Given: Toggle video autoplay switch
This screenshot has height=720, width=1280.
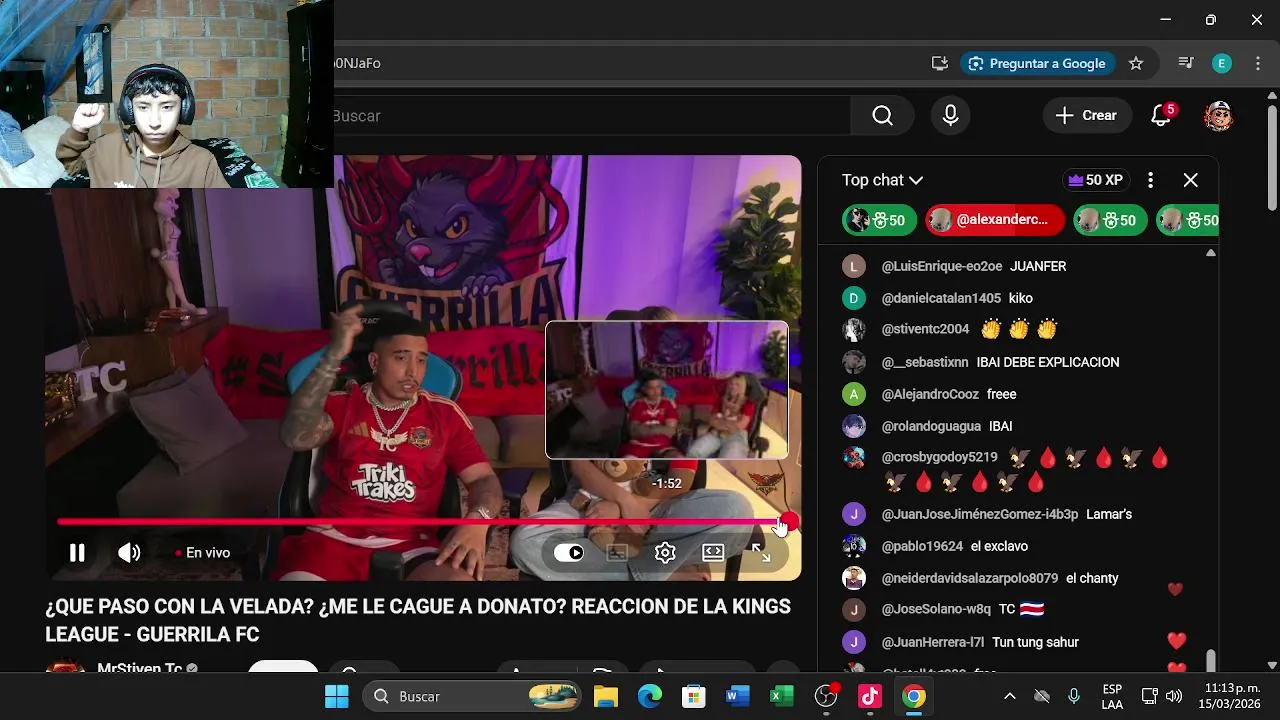Looking at the screenshot, I should click(x=569, y=553).
